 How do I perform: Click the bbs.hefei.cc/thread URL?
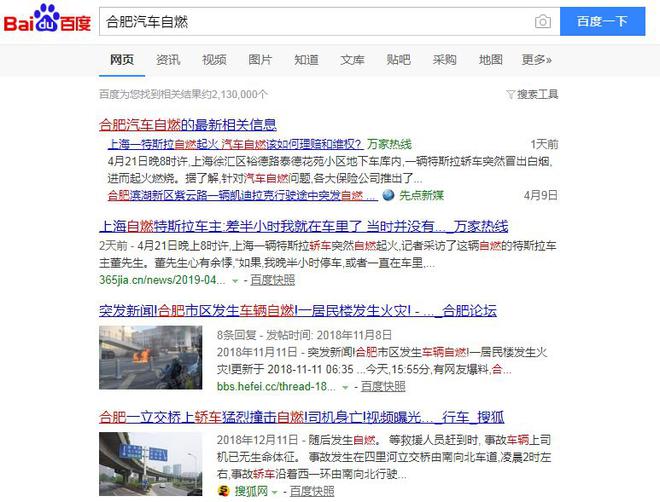276,387
